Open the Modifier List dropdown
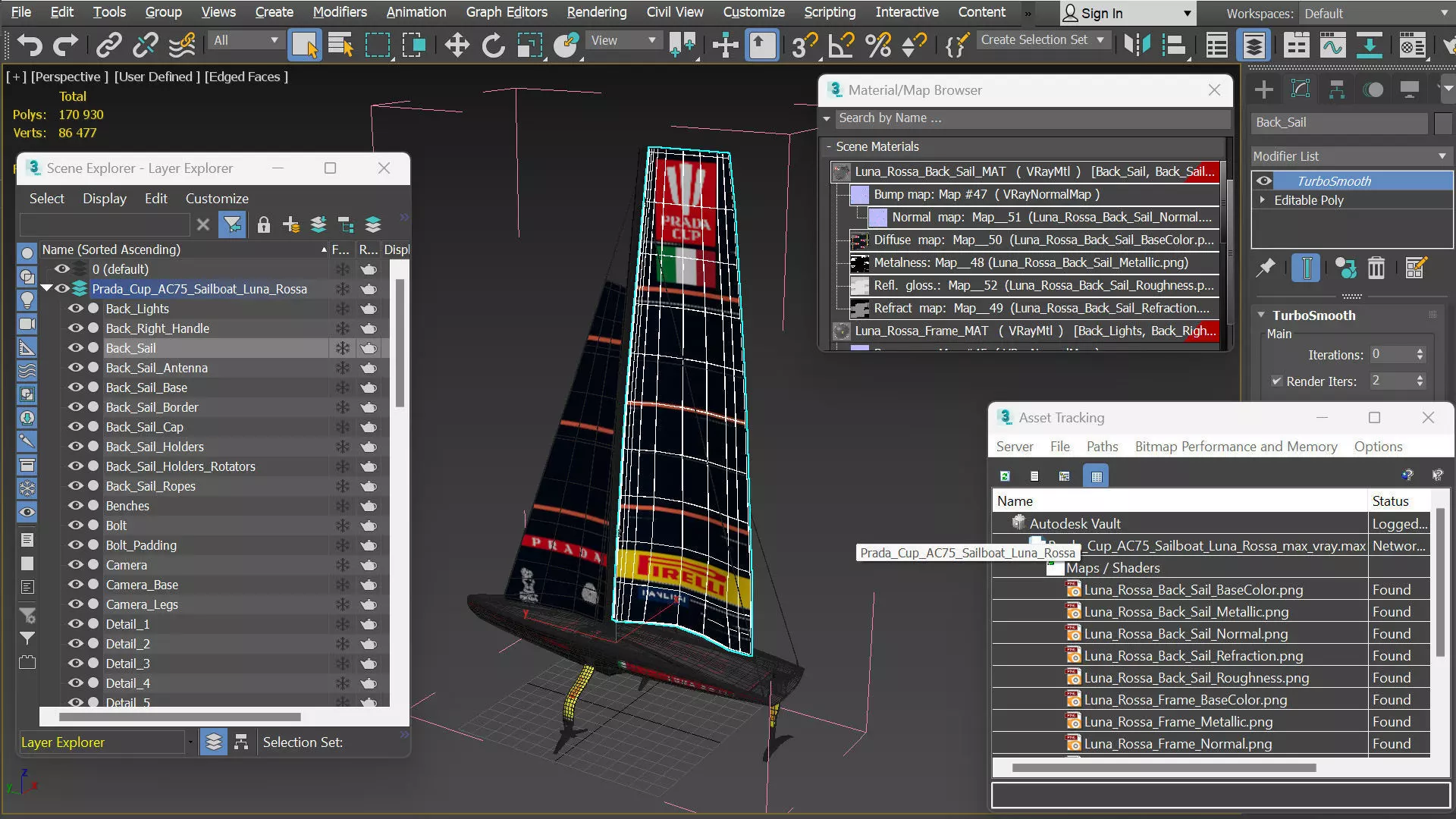 coord(1350,156)
